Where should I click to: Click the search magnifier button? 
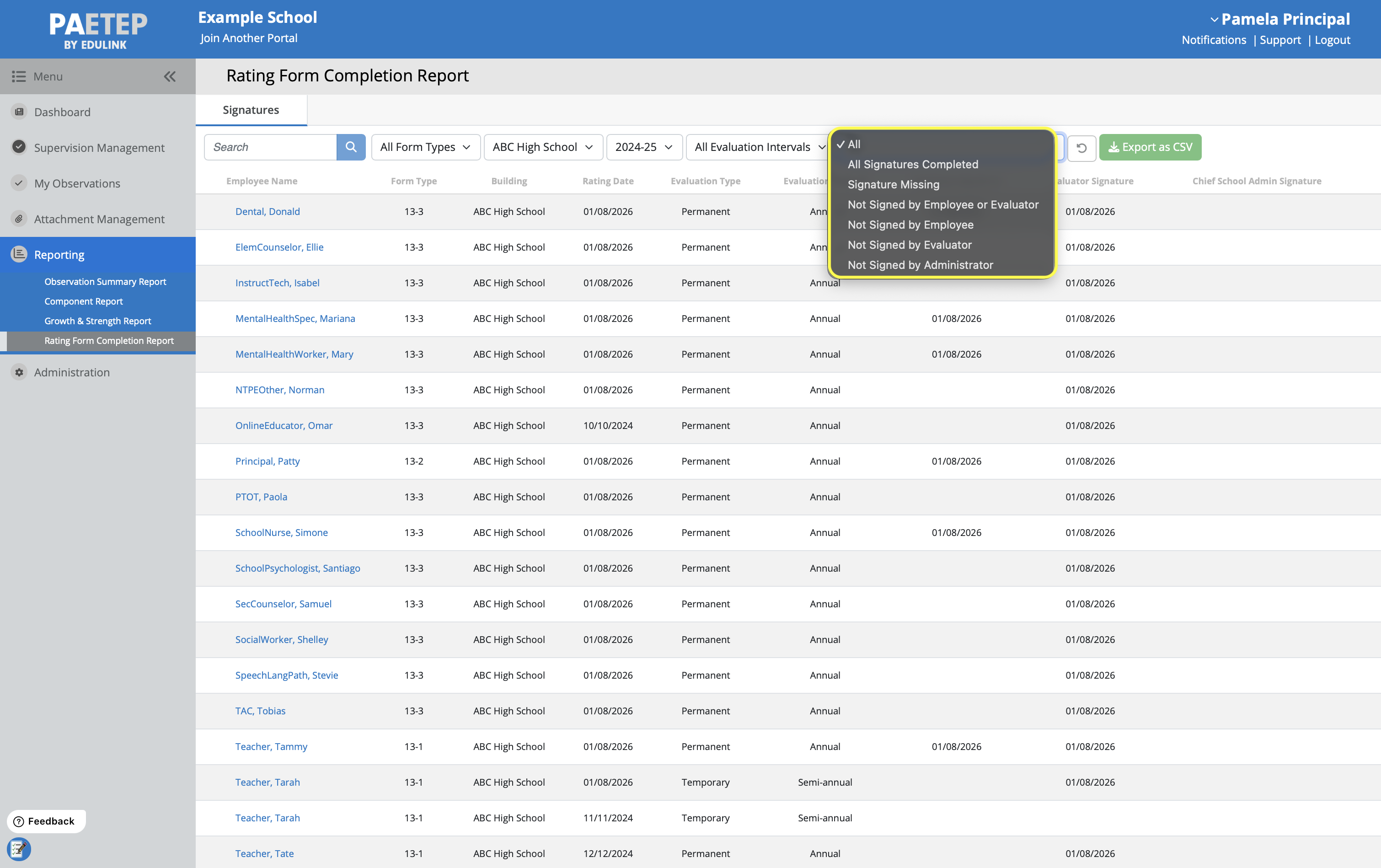pyautogui.click(x=350, y=147)
